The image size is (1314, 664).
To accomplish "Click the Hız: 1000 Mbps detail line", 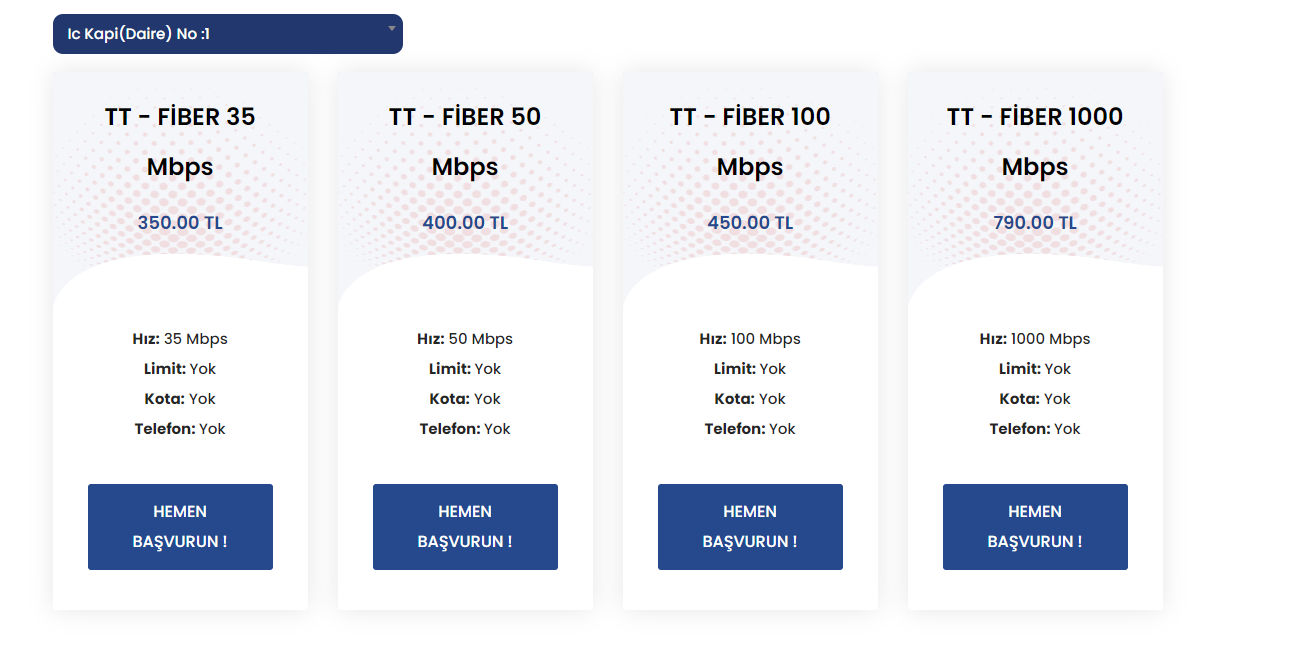I will click(1035, 339).
